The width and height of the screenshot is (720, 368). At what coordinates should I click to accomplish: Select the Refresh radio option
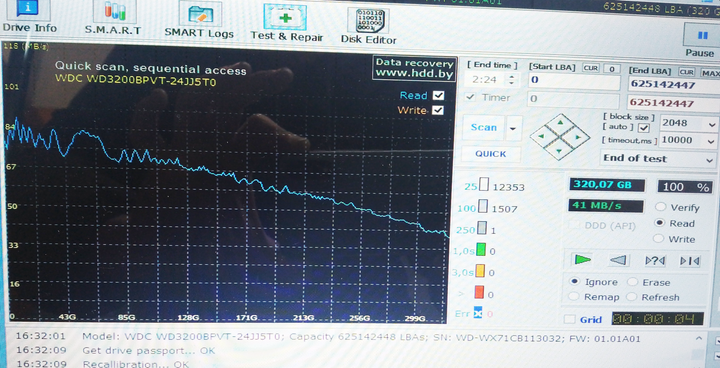point(632,297)
